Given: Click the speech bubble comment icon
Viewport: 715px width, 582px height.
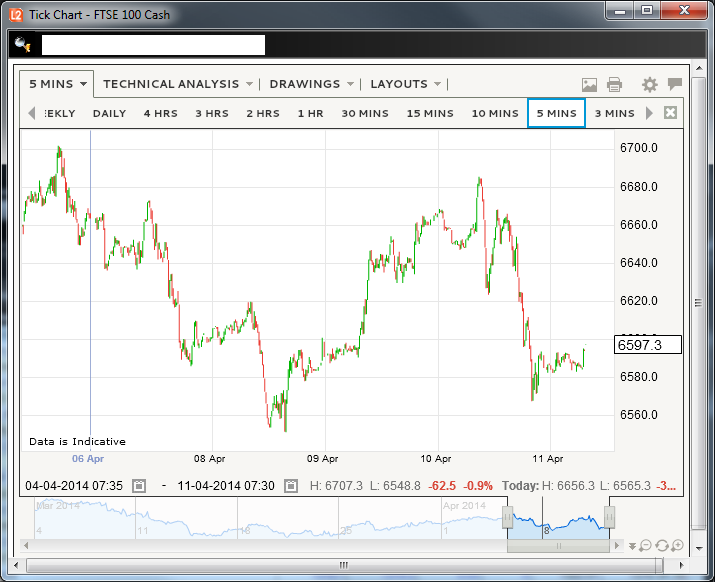Looking at the screenshot, I should pos(675,84).
